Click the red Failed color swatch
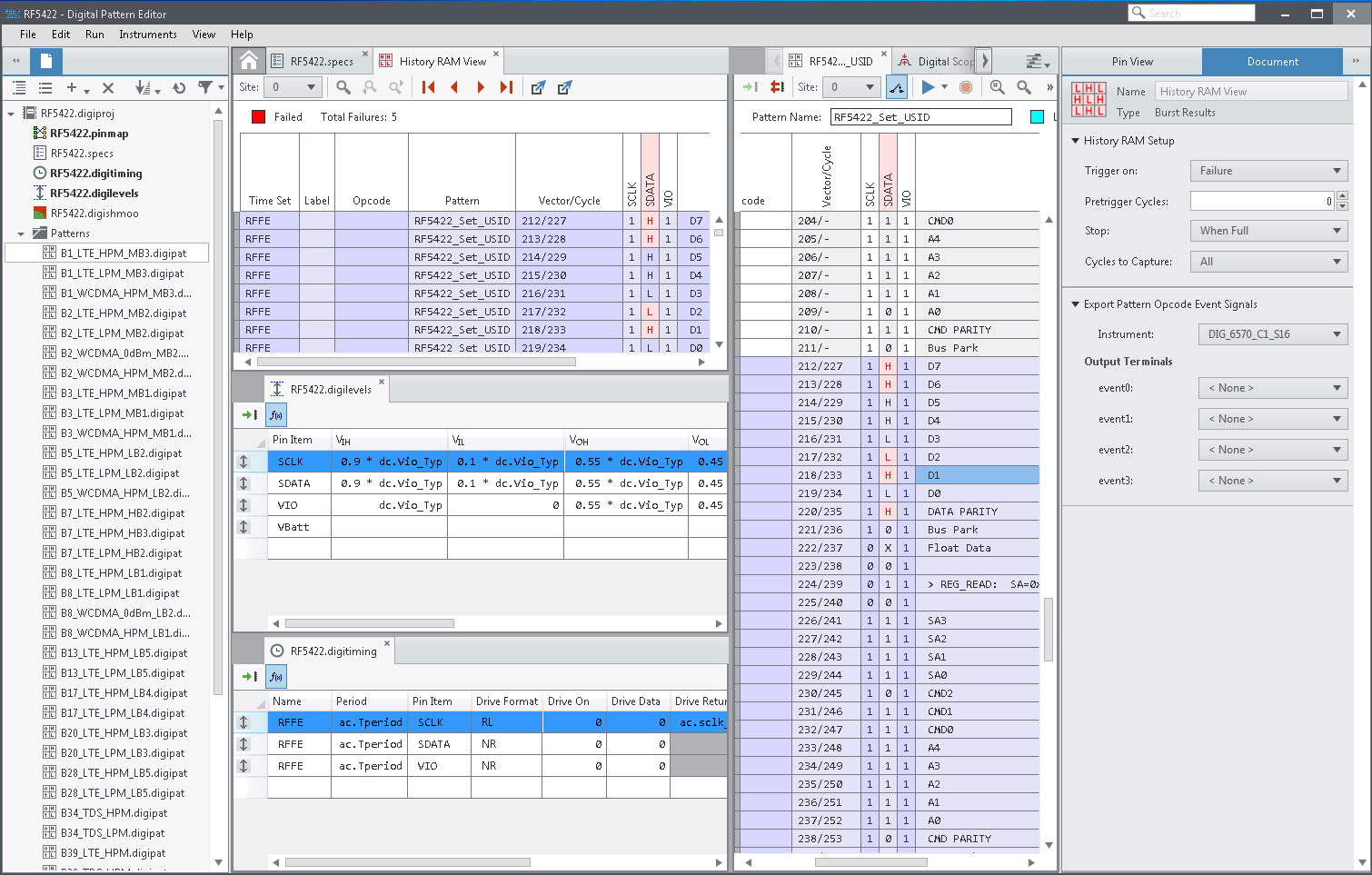This screenshot has width=1372, height=875. (258, 117)
